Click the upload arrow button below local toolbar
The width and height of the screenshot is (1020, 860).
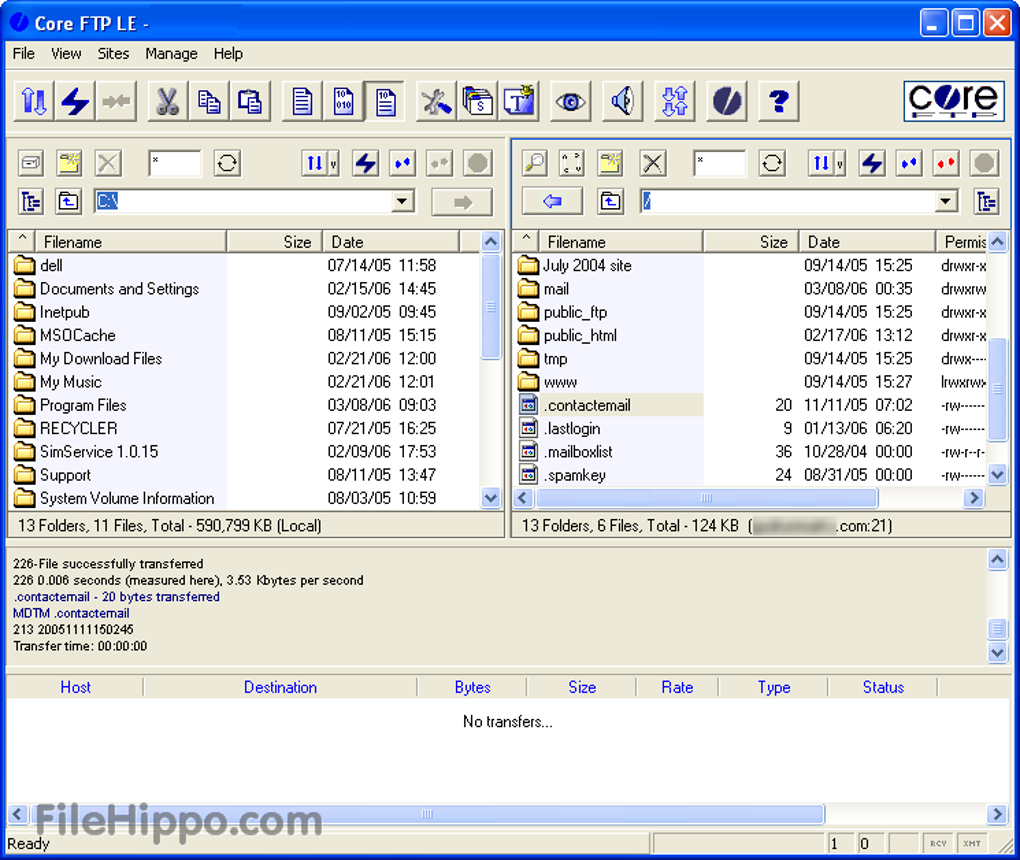(x=462, y=201)
